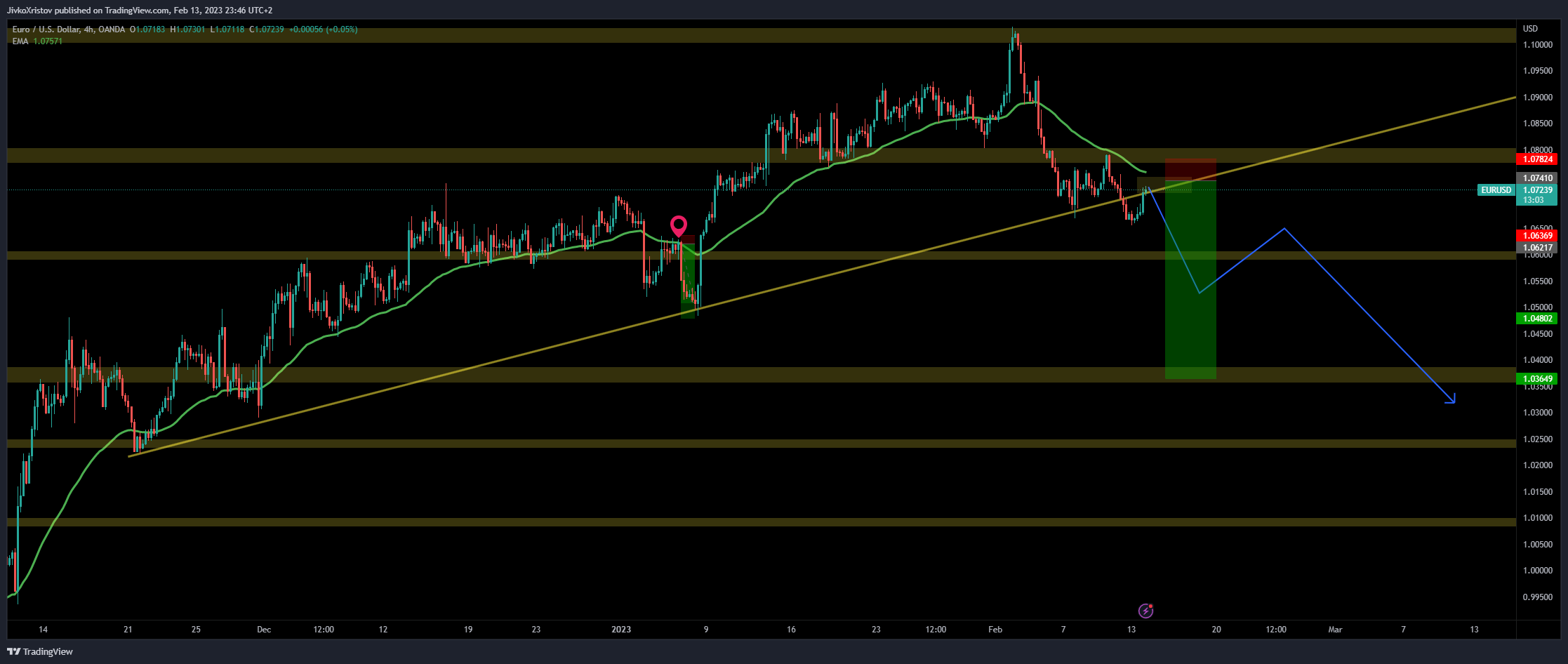Click the 1.05500 price axis value

pos(1538,281)
